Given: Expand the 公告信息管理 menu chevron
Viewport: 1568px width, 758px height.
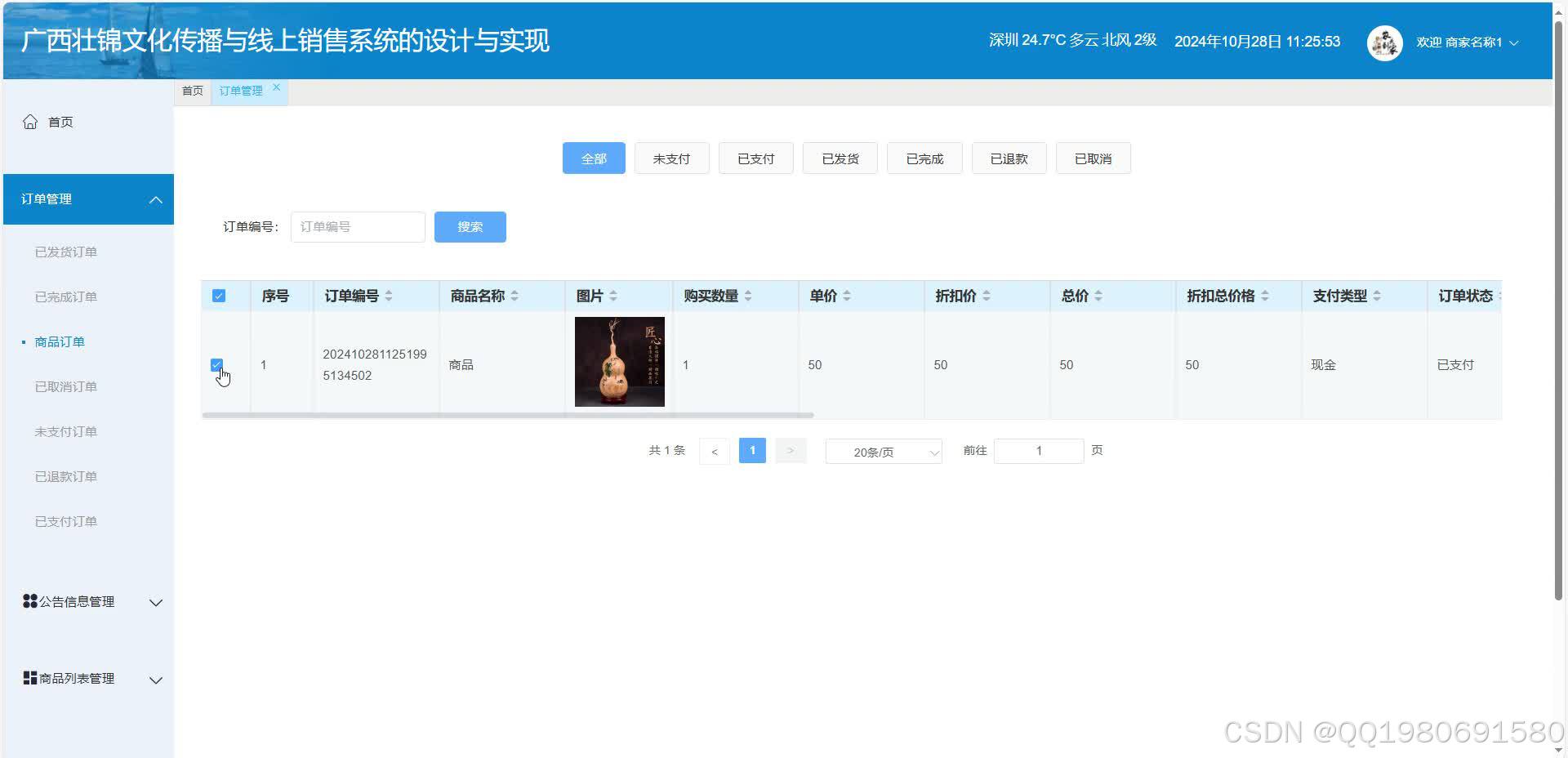Looking at the screenshot, I should click(155, 602).
